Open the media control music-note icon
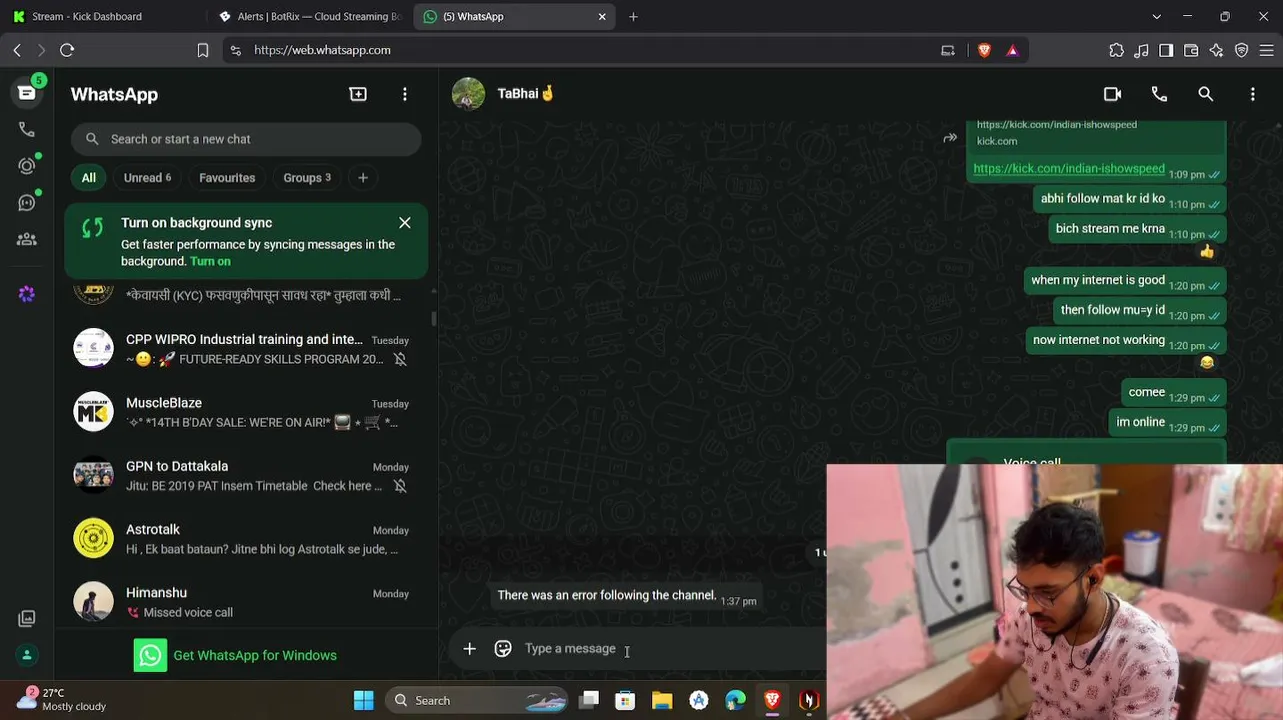The height and width of the screenshot is (720, 1283). click(x=1141, y=50)
